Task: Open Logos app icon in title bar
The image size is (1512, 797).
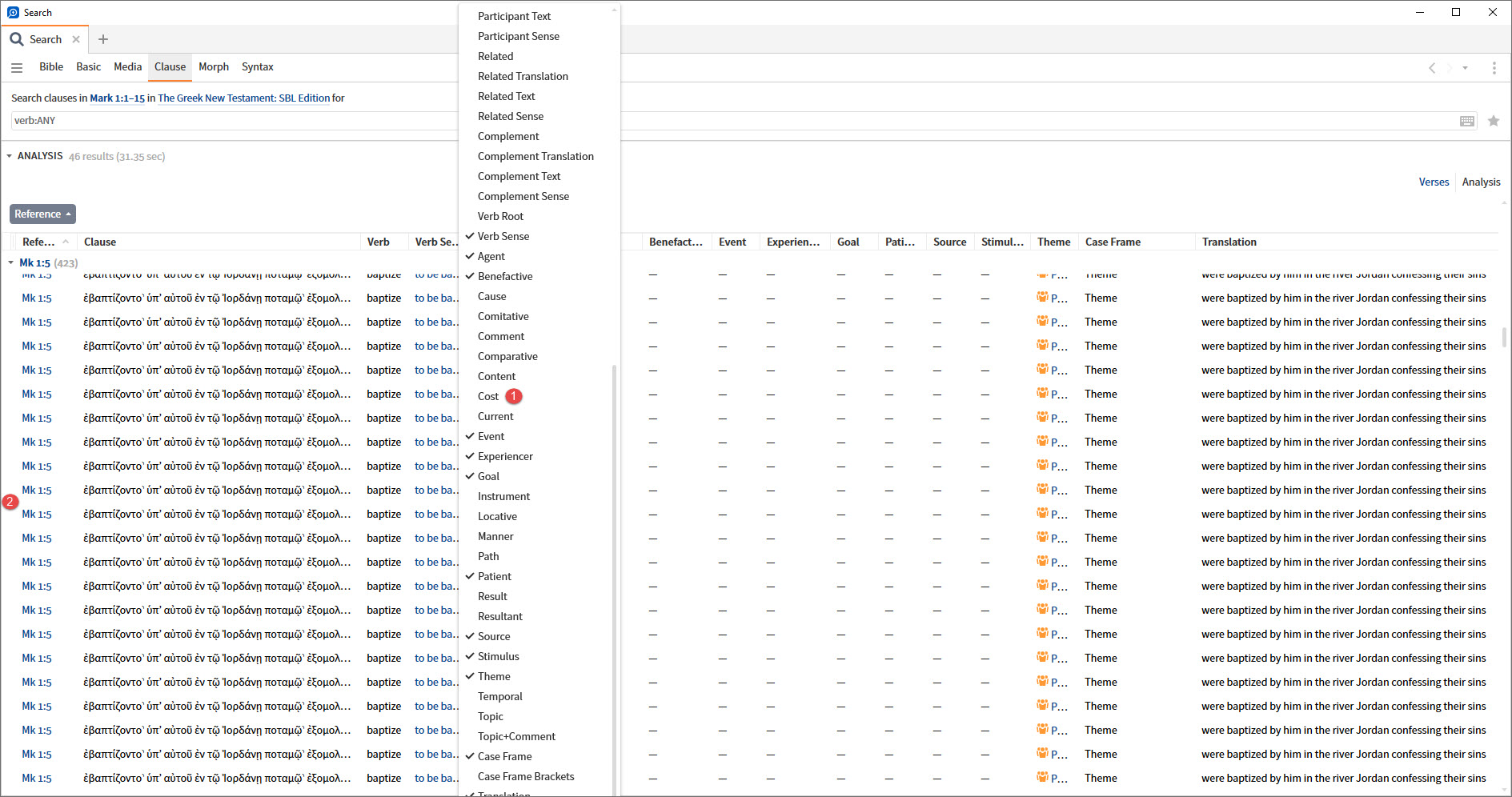Action: pos(13,12)
